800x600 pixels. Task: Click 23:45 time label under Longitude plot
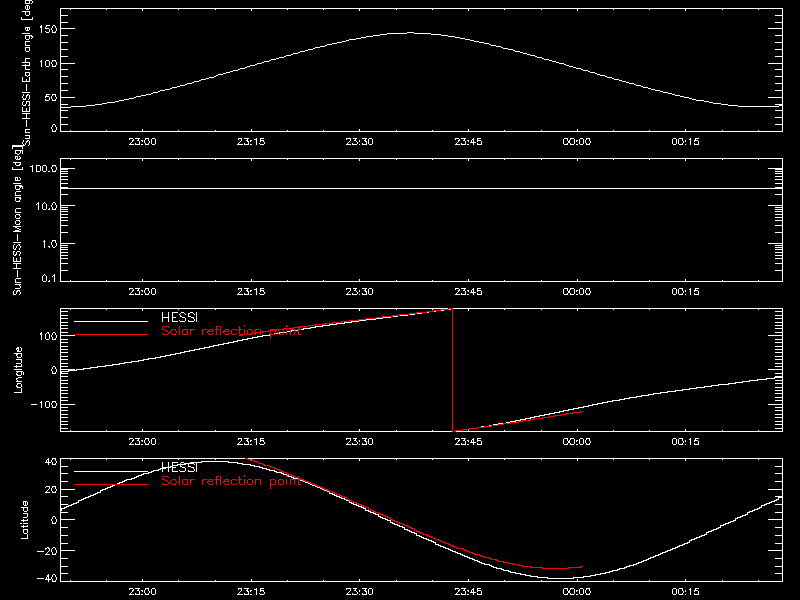468,441
